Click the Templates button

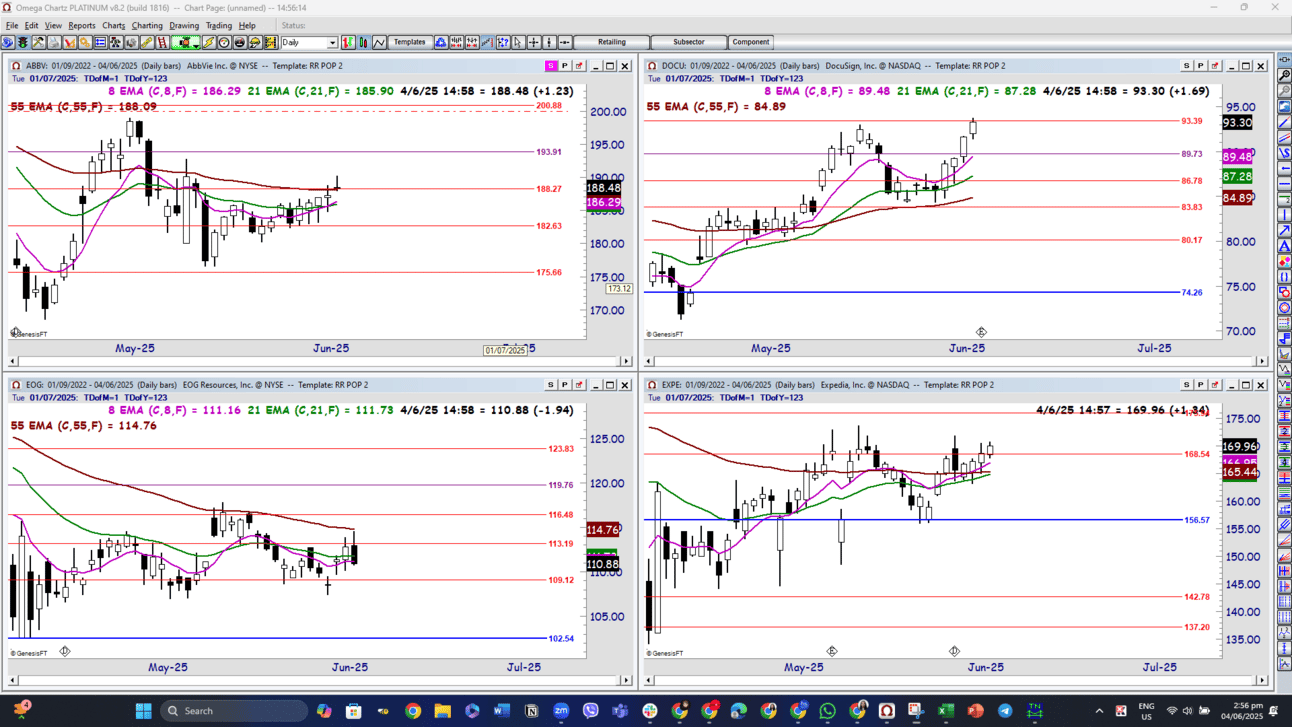coord(409,42)
